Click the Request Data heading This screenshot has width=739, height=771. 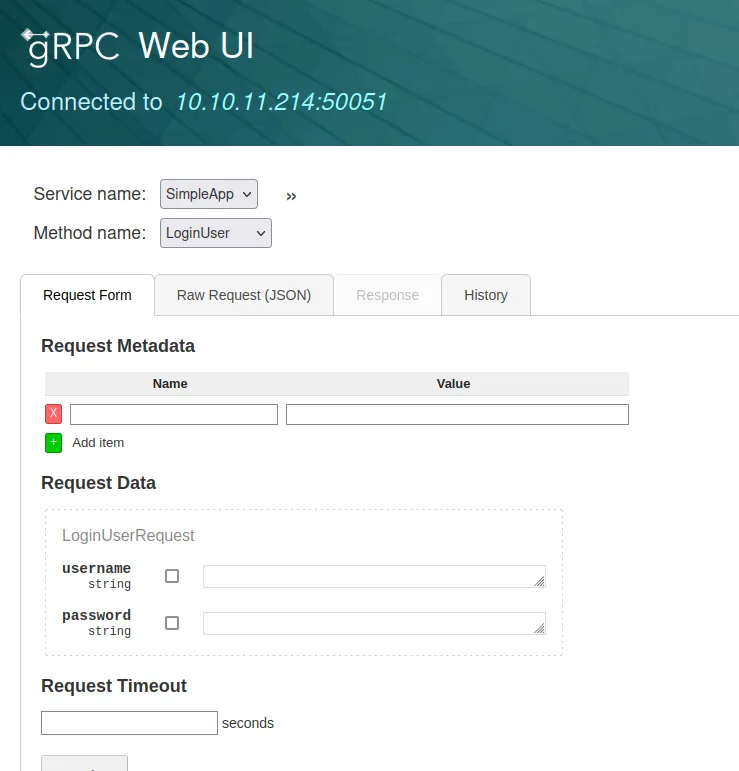[x=99, y=483]
